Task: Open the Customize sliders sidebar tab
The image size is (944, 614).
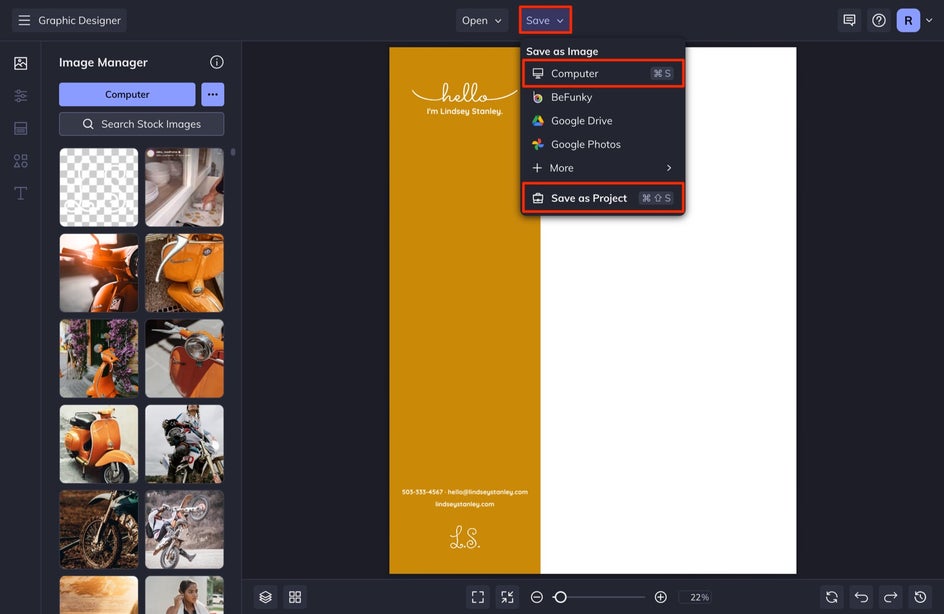Action: coord(20,96)
